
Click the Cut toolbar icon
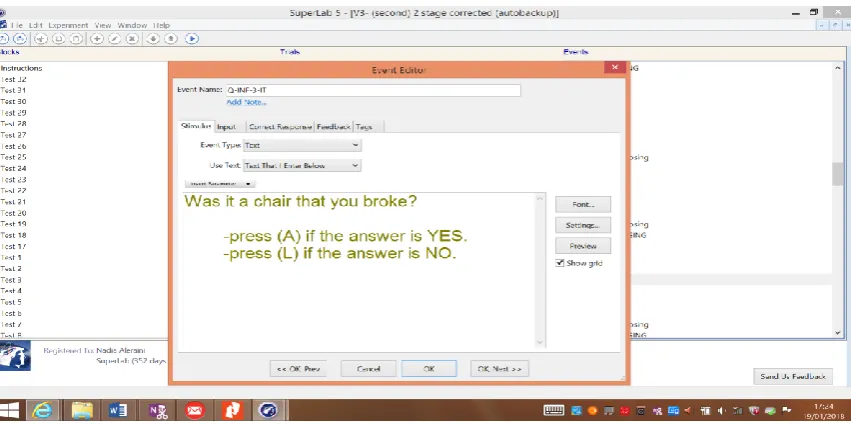(x=41, y=39)
